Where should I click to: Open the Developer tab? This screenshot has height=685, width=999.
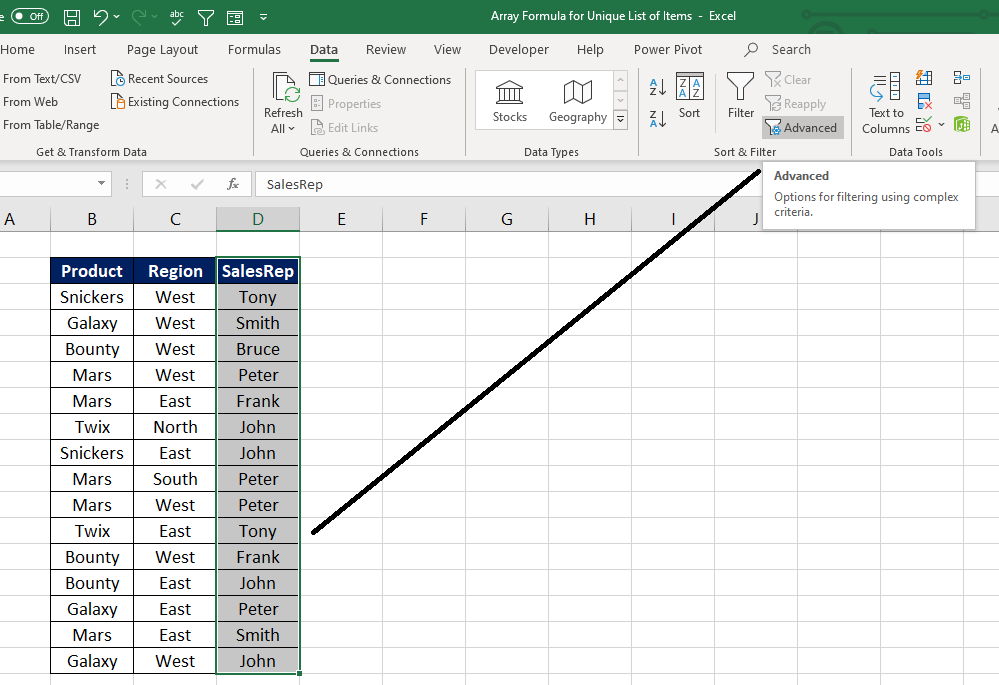519,50
